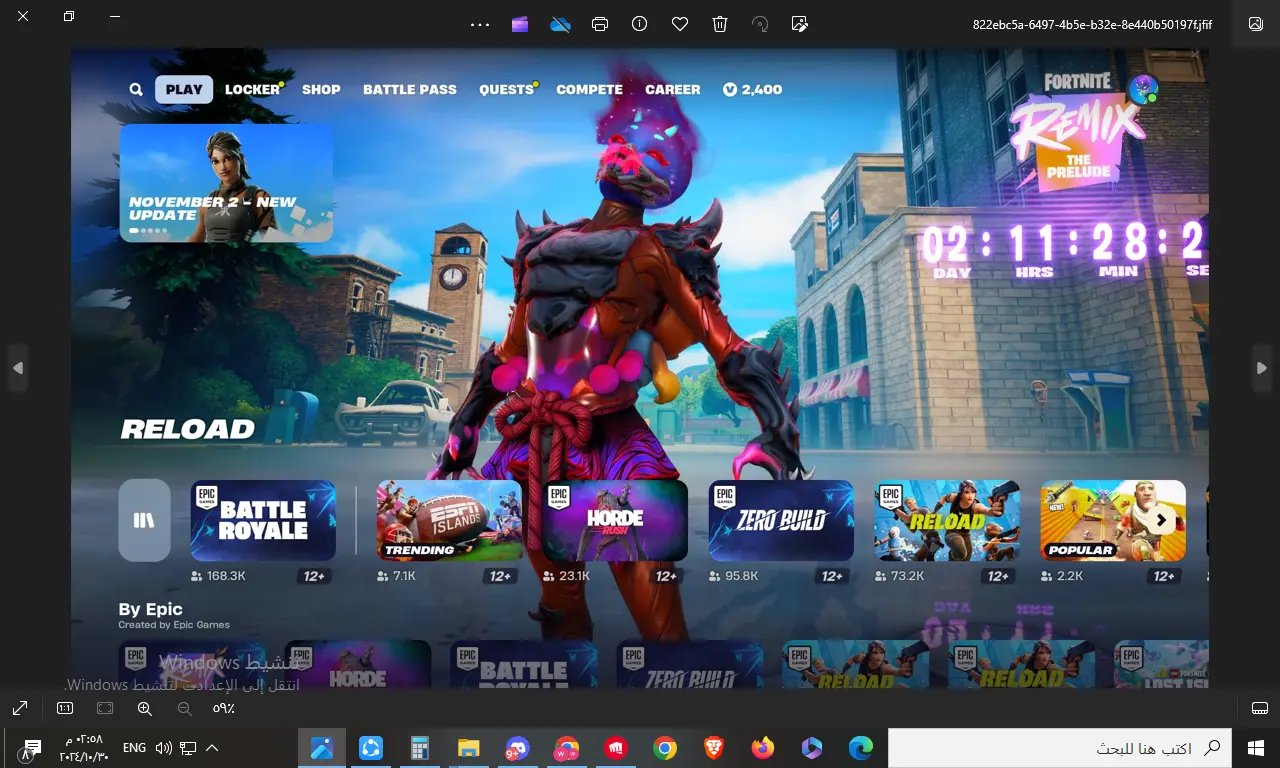Click the image filename in title bar

pyautogui.click(x=1092, y=24)
